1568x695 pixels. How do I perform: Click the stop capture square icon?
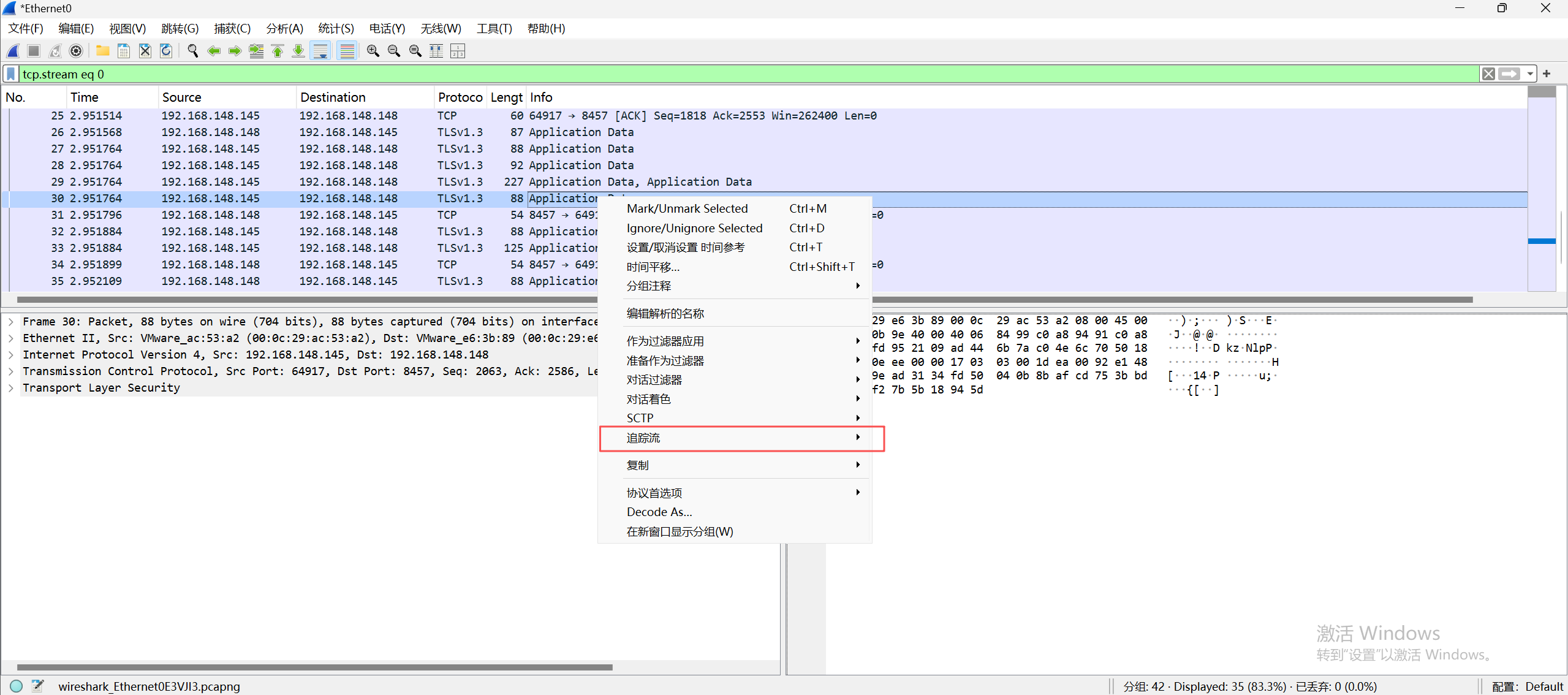[34, 51]
